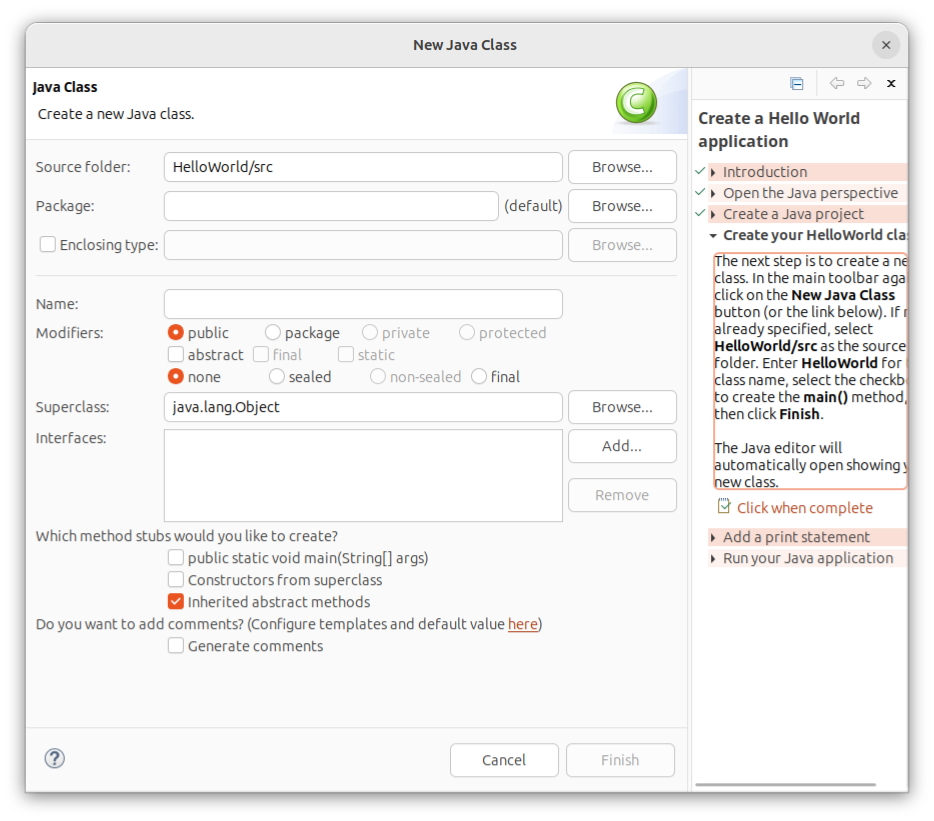This screenshot has width=934, height=821.
Task: Expand Create a Java project step
Action: pyautogui.click(x=713, y=214)
